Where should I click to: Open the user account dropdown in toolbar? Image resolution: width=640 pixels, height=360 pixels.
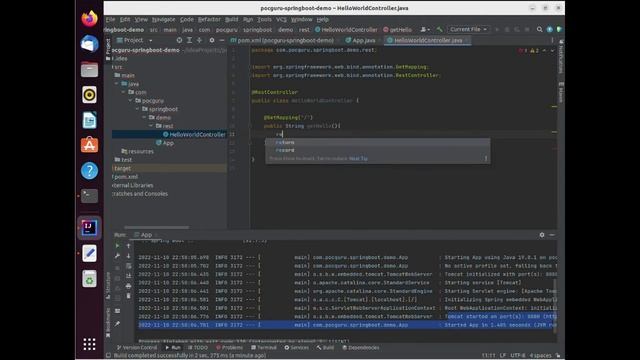click(x=425, y=29)
